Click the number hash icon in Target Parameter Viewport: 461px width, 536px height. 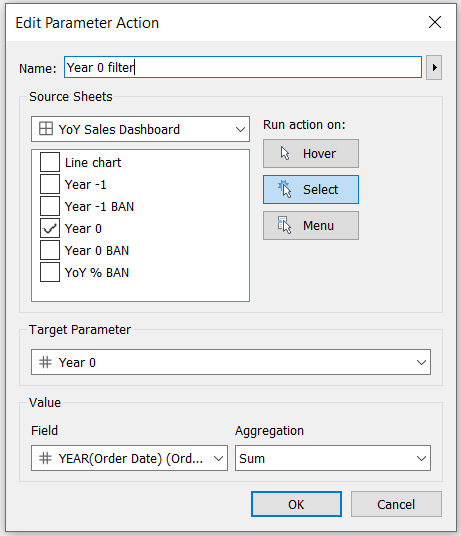(x=45, y=362)
